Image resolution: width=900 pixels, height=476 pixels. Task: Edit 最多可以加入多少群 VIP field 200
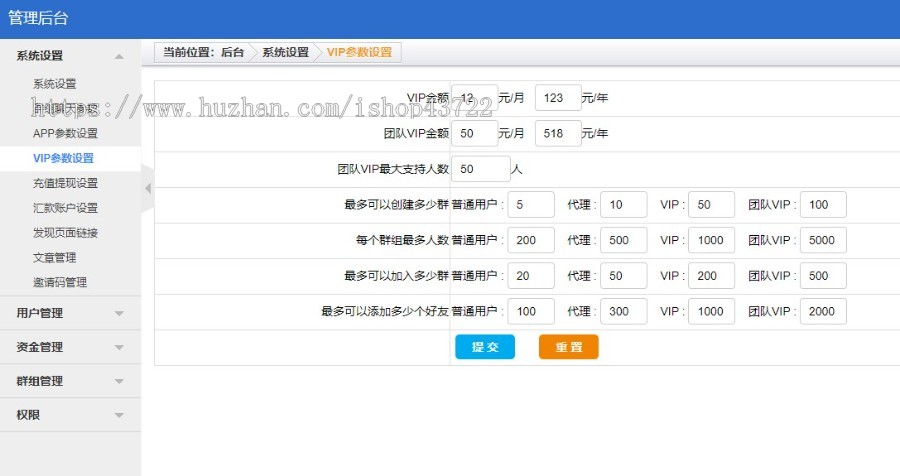coord(712,276)
